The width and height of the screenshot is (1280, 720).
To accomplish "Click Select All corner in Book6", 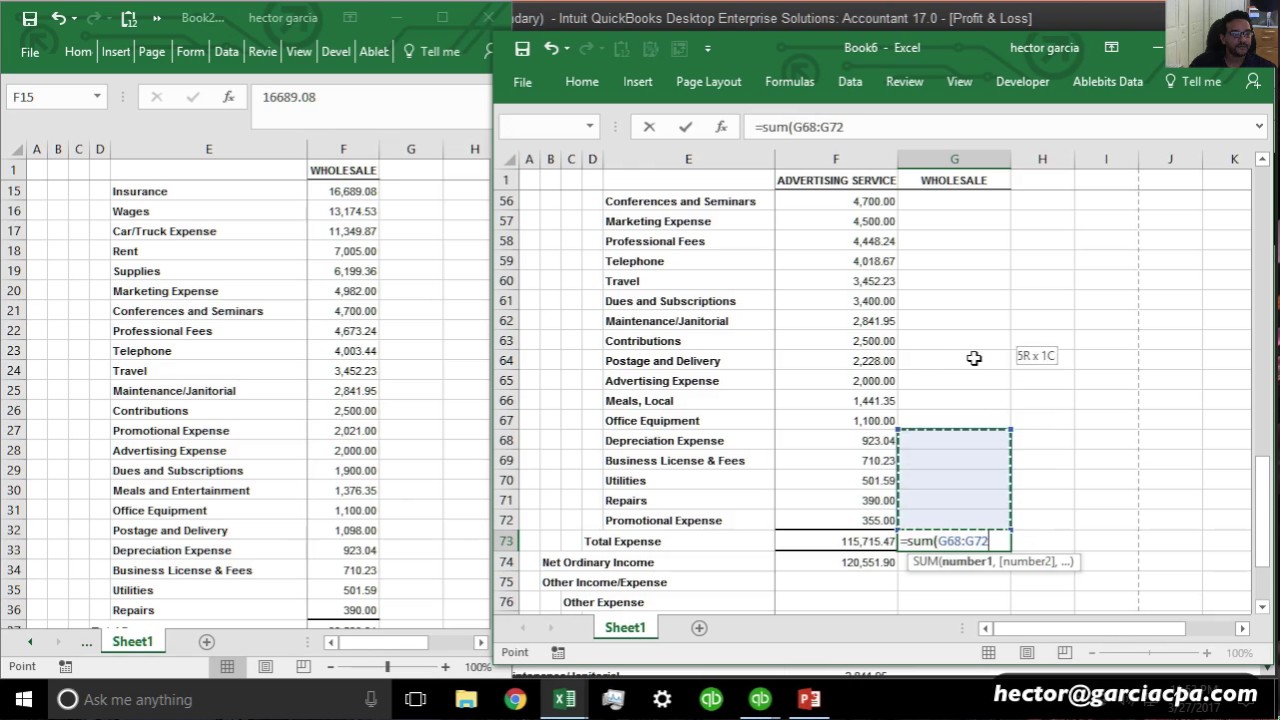I will 506,159.
